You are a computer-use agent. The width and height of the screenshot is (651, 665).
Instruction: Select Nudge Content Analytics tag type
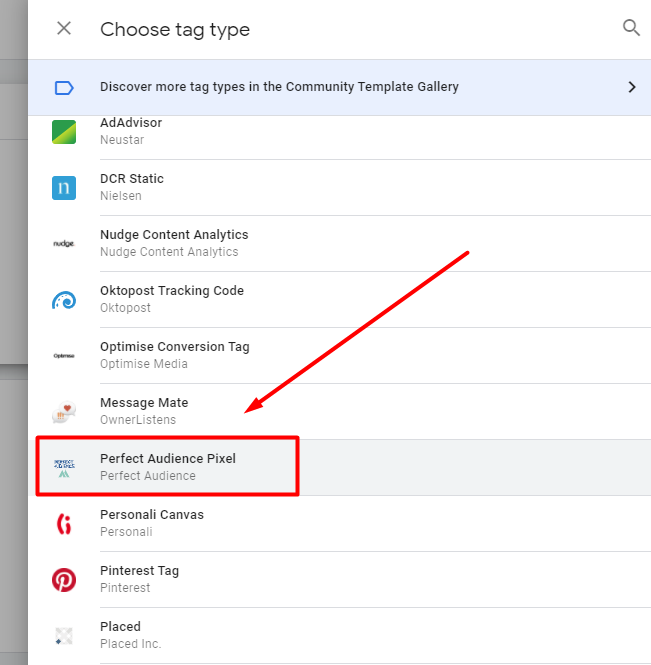[339, 243]
